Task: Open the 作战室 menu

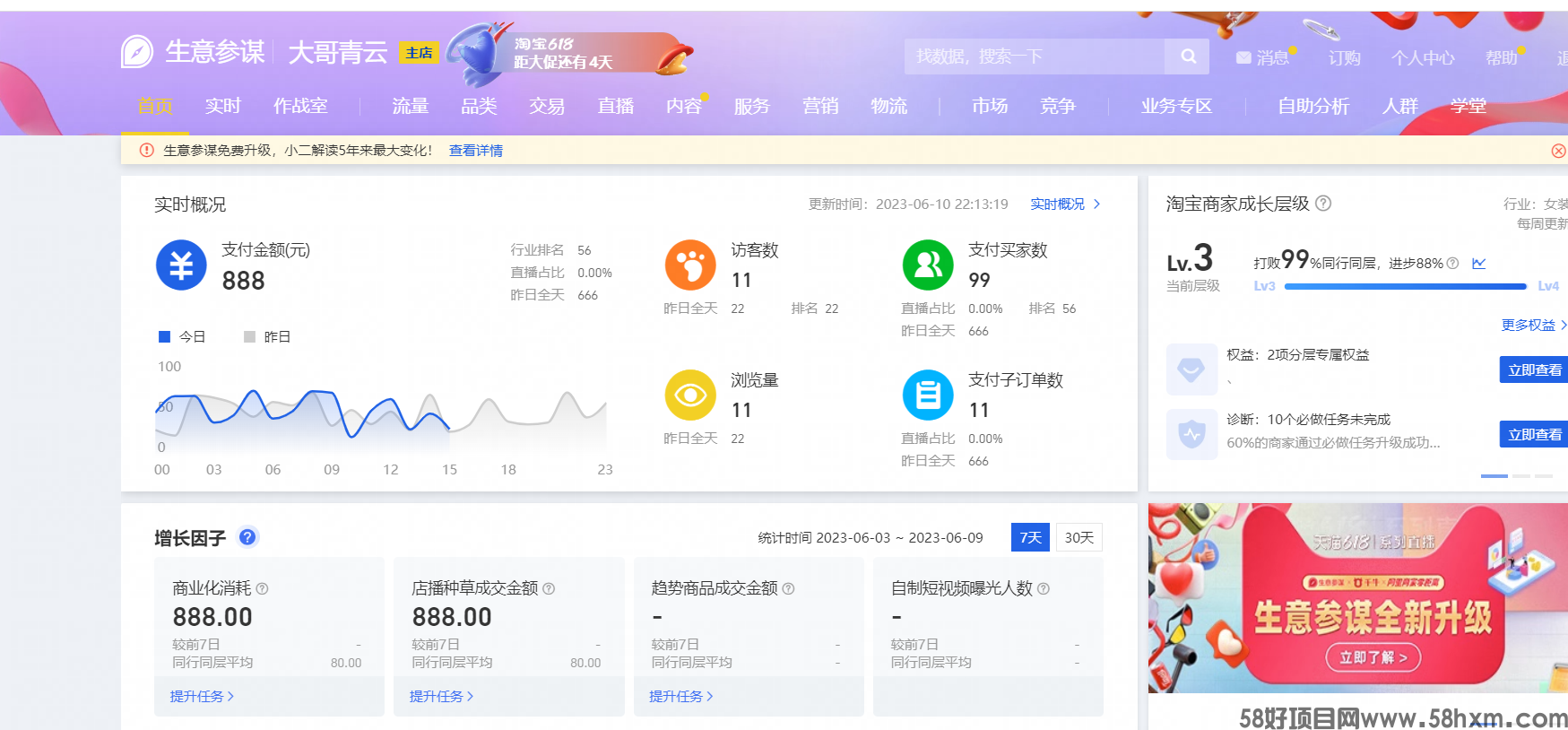Action: 300,106
